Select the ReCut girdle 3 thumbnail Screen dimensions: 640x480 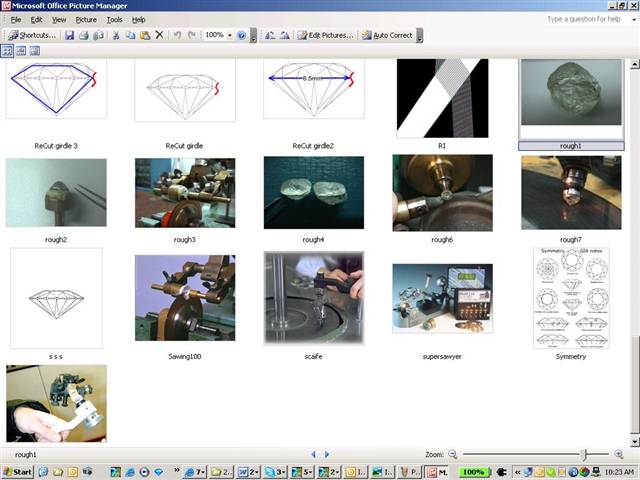[x=56, y=89]
